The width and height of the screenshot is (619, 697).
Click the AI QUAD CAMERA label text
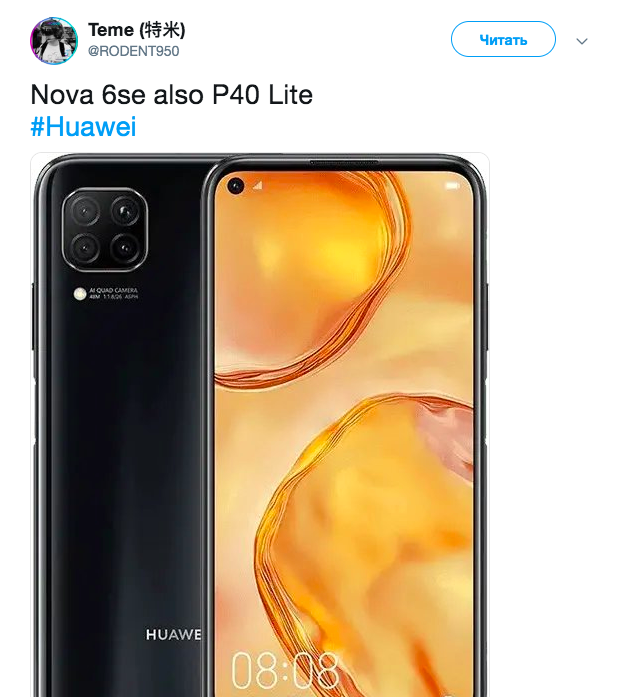[114, 293]
